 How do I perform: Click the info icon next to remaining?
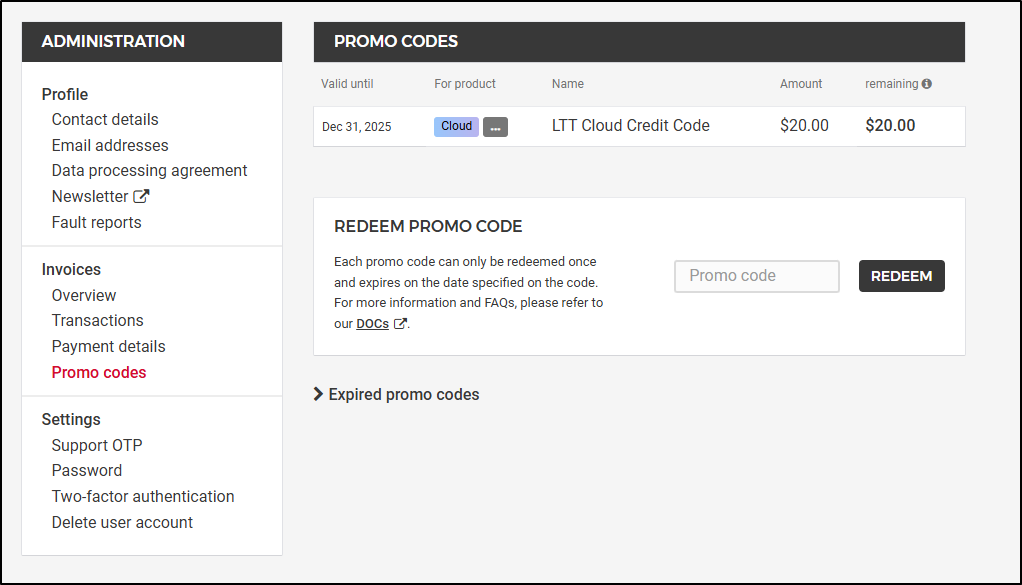point(927,84)
